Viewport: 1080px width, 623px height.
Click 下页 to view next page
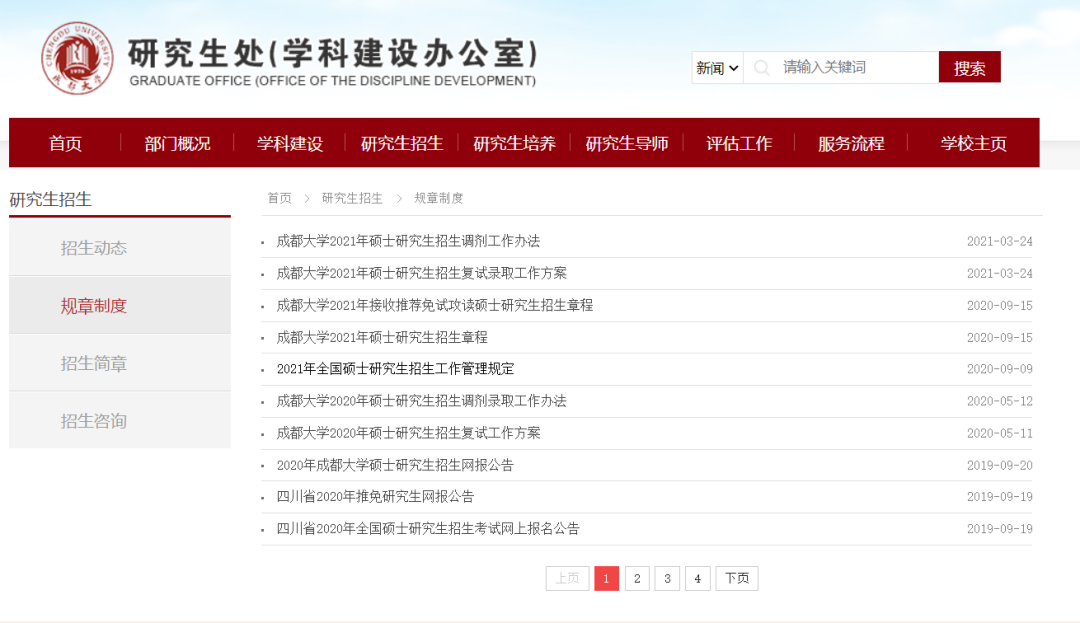[736, 578]
